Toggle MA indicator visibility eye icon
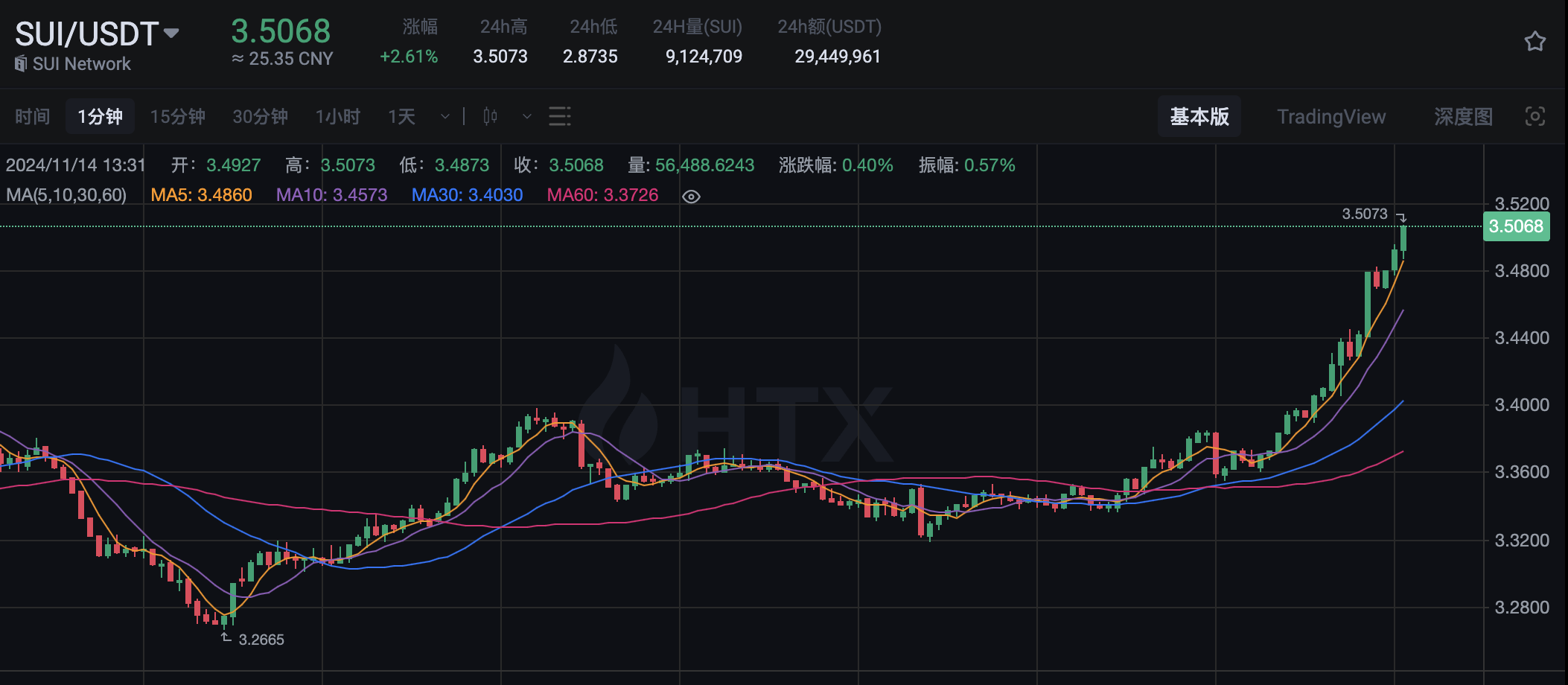The height and width of the screenshot is (685, 1568). 691,197
